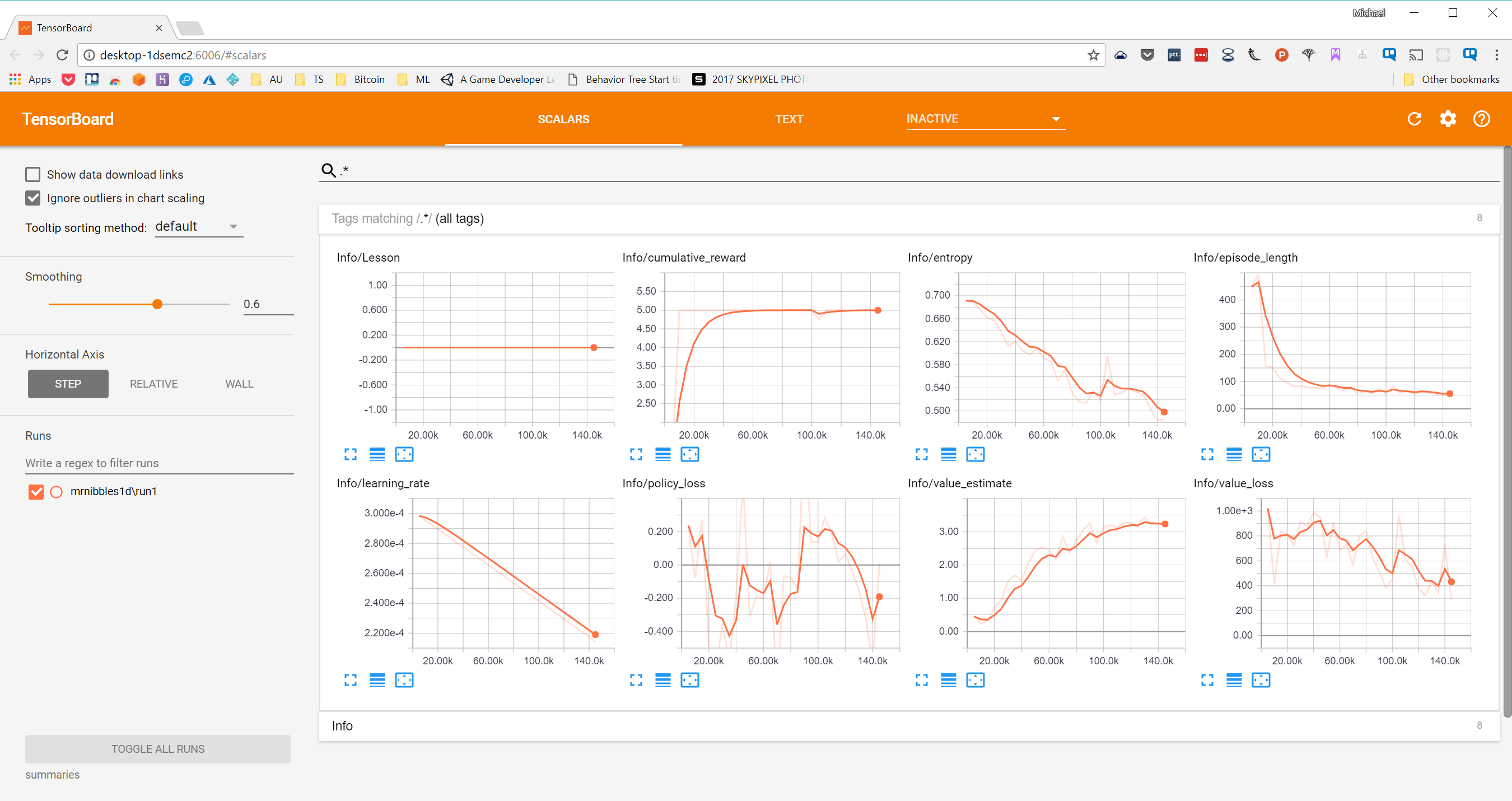The height and width of the screenshot is (801, 1512).
Task: Expand Info/Lesson chart to full size
Action: 351,454
